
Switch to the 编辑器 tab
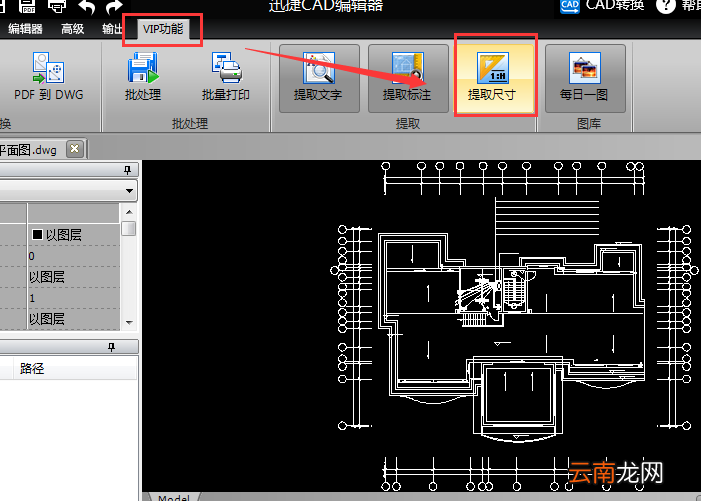coord(25,29)
